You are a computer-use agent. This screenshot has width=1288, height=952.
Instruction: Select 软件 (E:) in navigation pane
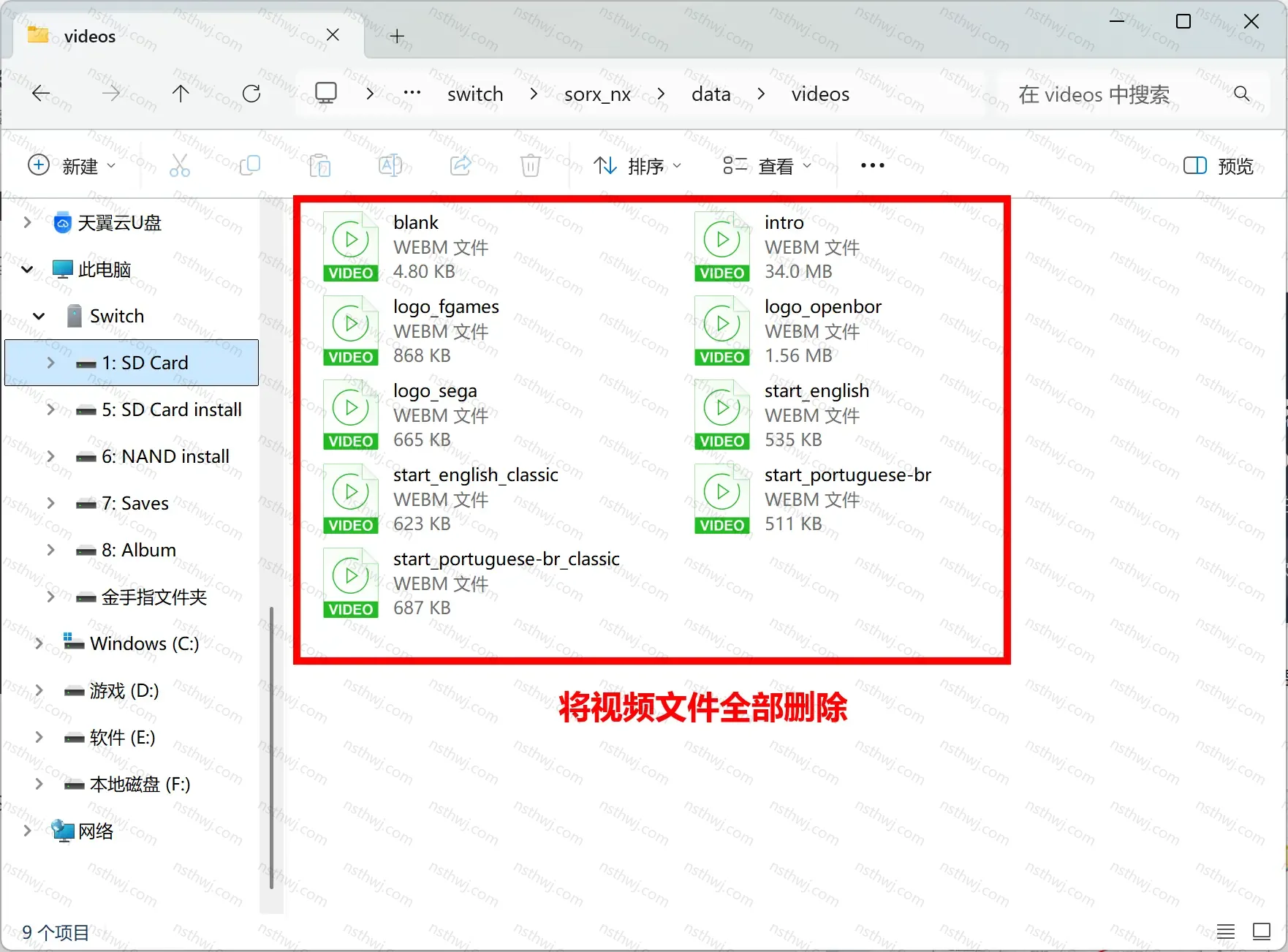pos(123,737)
